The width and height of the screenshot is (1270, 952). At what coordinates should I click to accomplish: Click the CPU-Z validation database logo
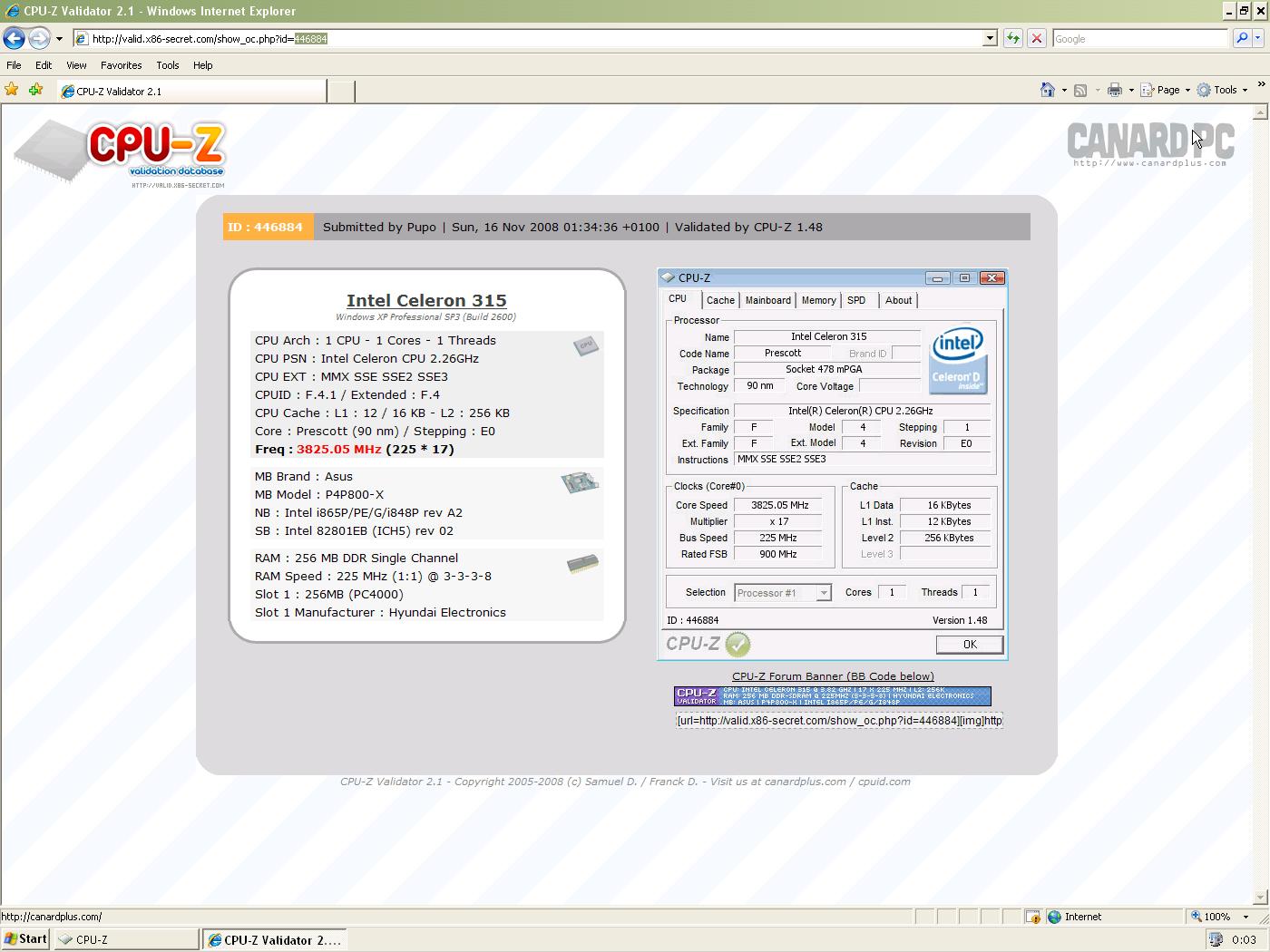120,152
